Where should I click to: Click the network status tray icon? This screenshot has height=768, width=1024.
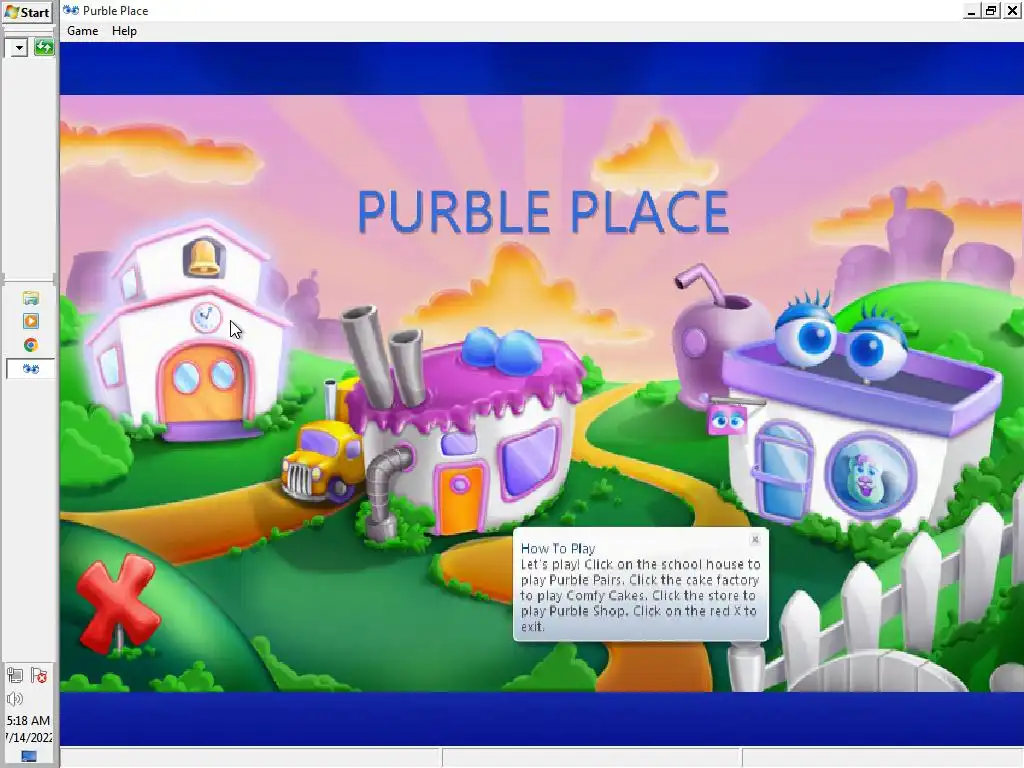pos(16,676)
